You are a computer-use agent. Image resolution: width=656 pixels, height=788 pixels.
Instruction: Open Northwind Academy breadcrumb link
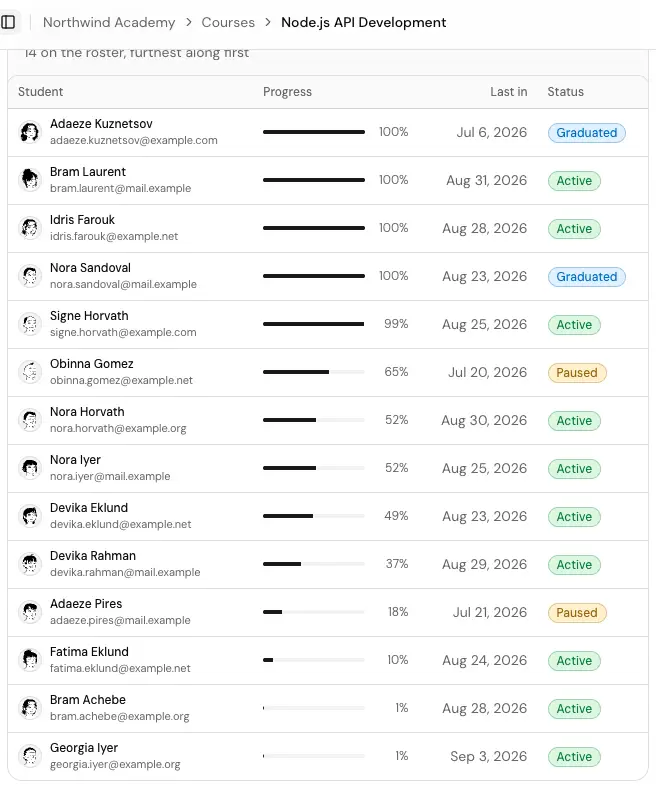(x=109, y=22)
